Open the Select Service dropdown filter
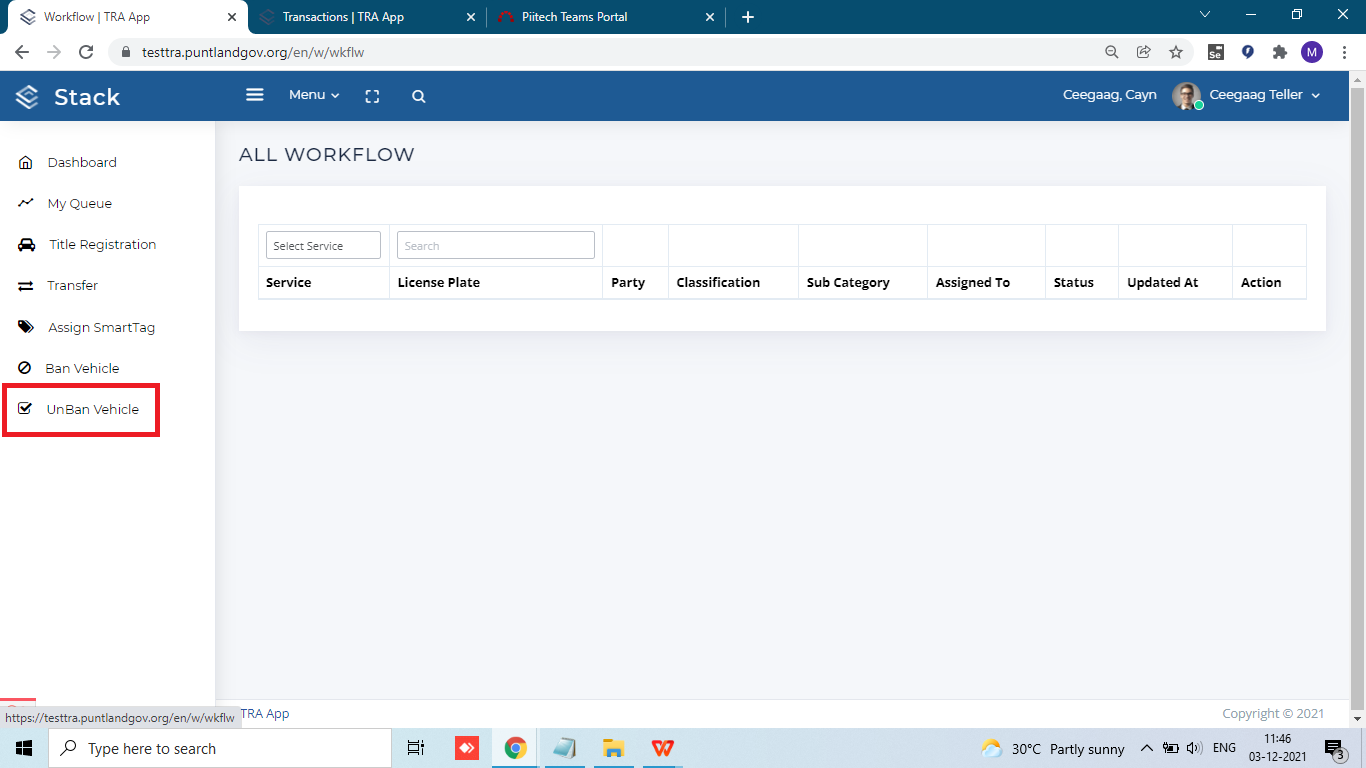 (323, 245)
